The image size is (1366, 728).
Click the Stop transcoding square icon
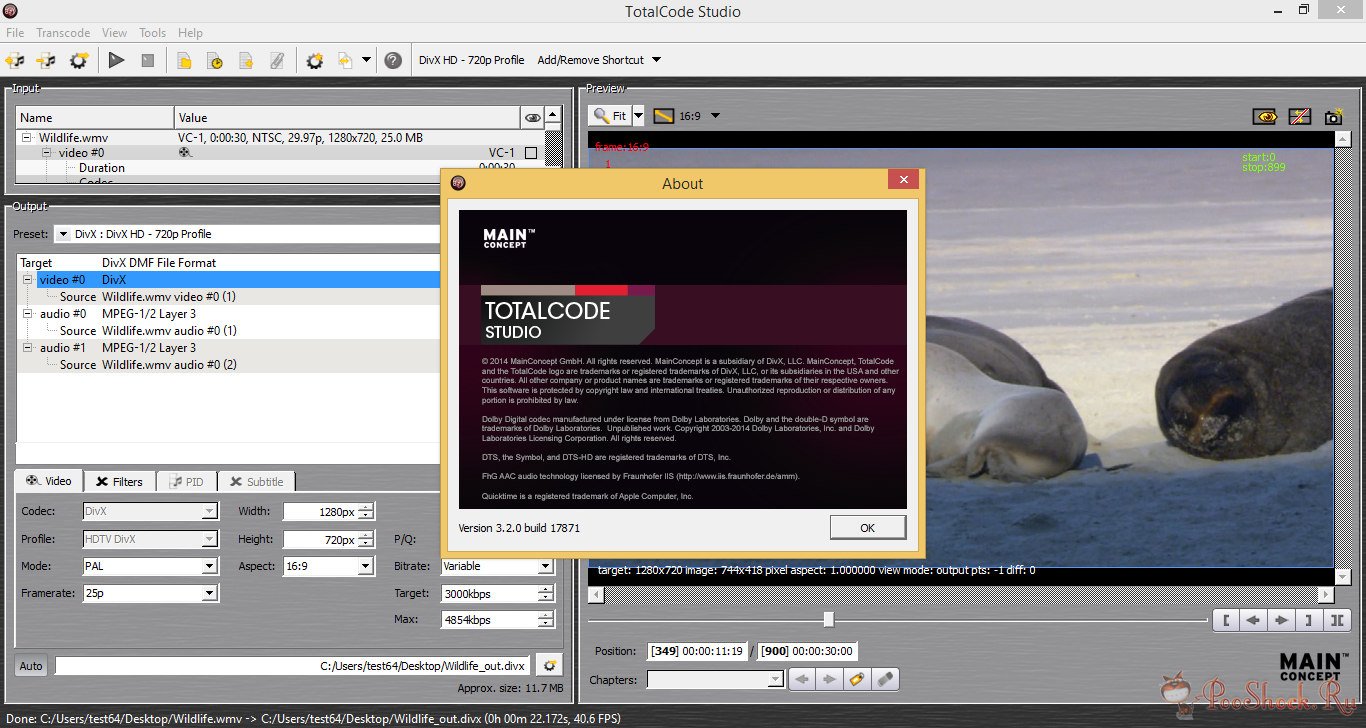pyautogui.click(x=148, y=60)
